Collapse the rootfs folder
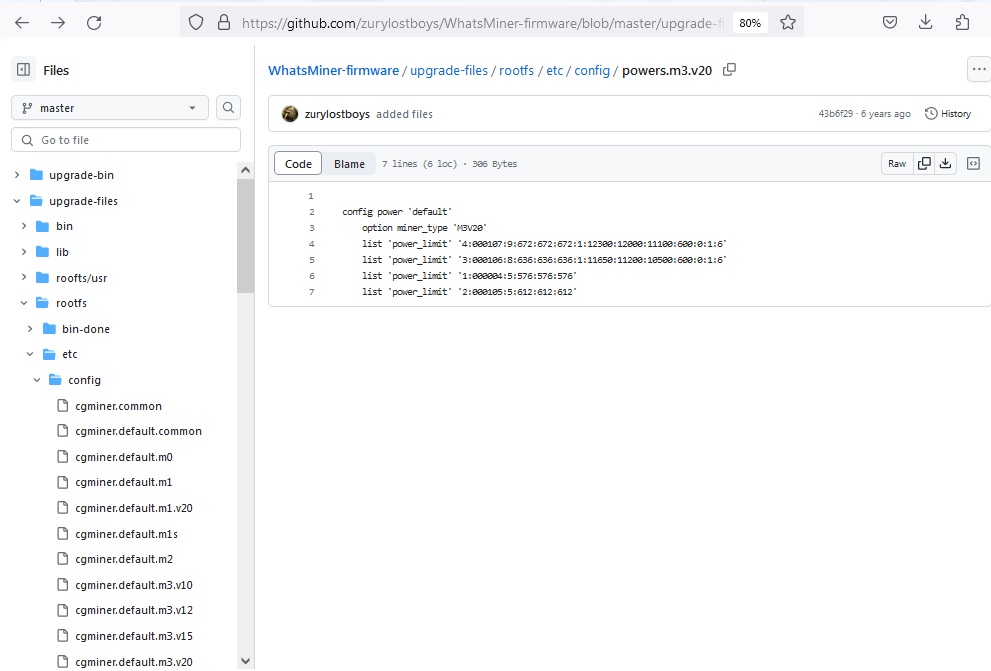Viewport: 991px width, 671px height. click(23, 303)
